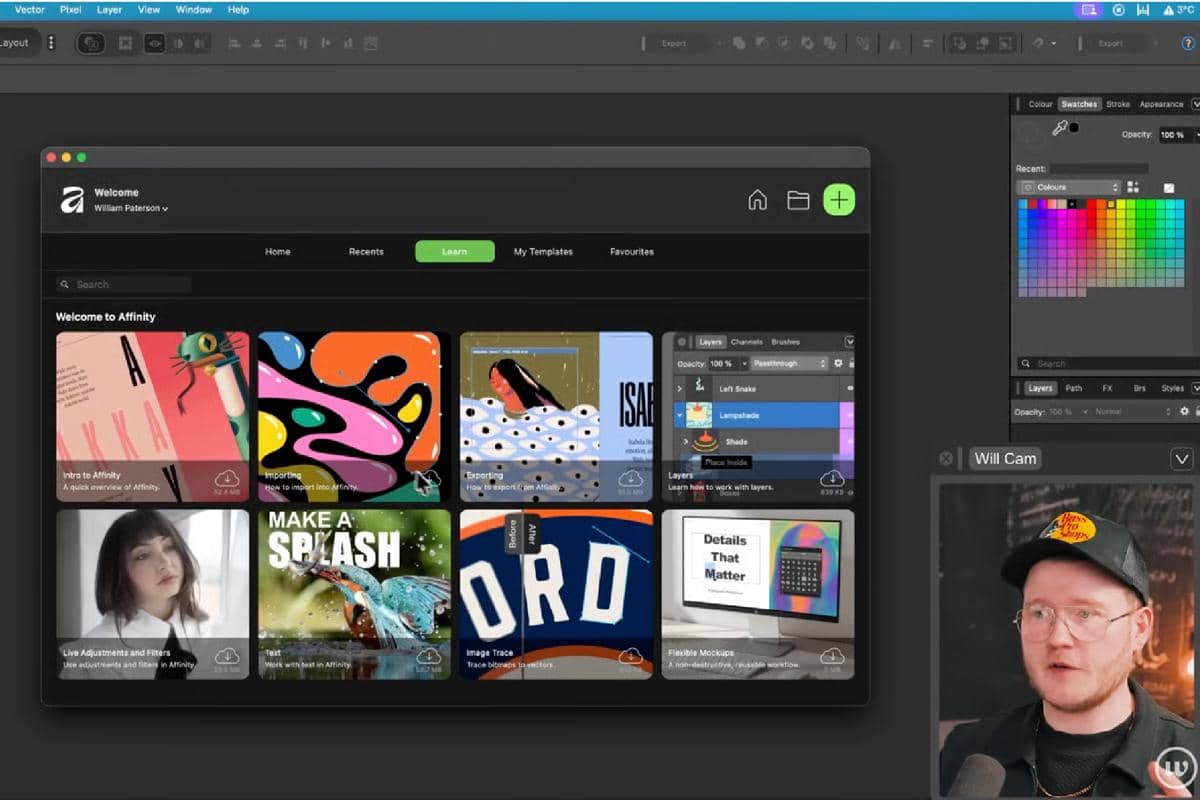Click the Search field under the swatches grid

coord(1107,363)
